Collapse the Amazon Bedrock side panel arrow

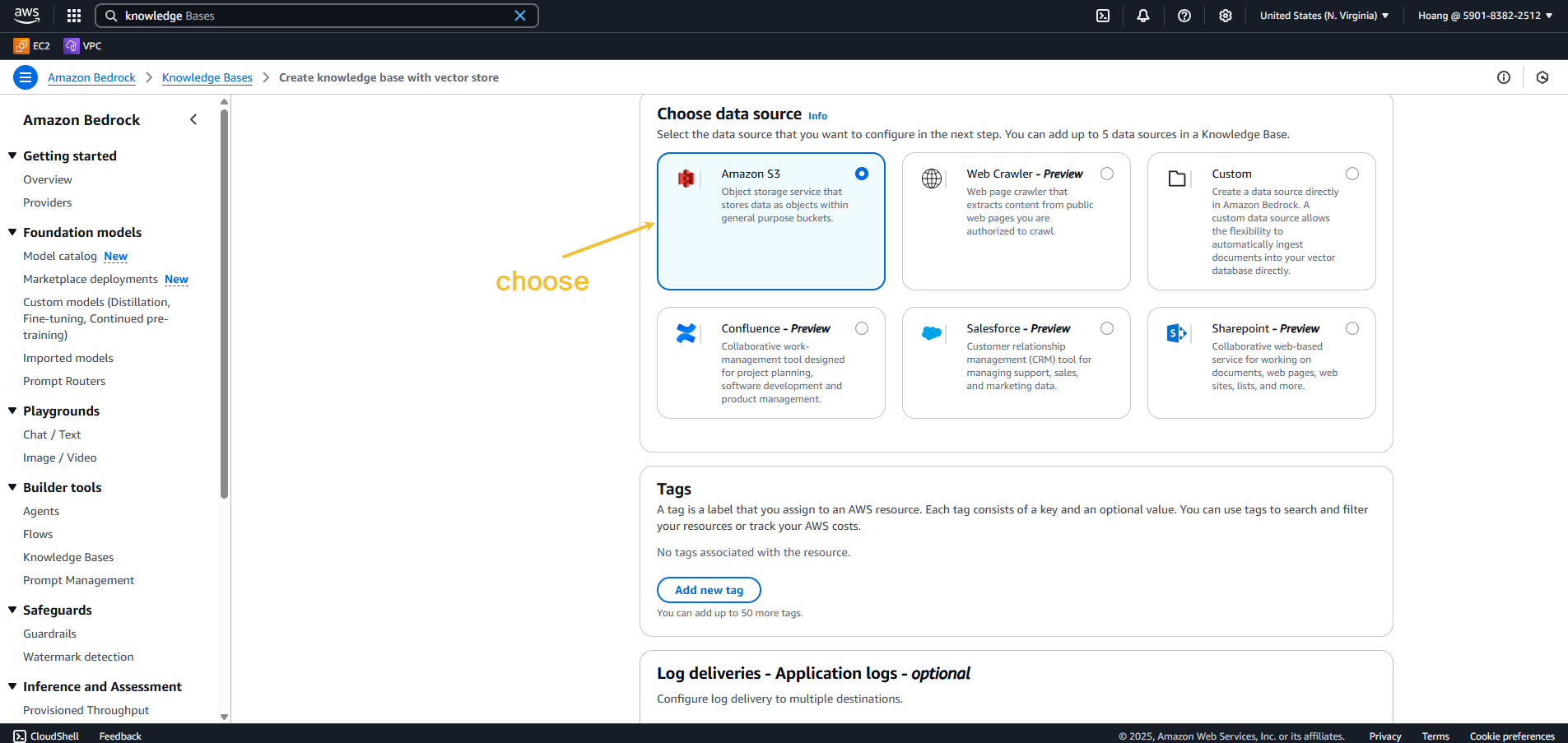193,119
